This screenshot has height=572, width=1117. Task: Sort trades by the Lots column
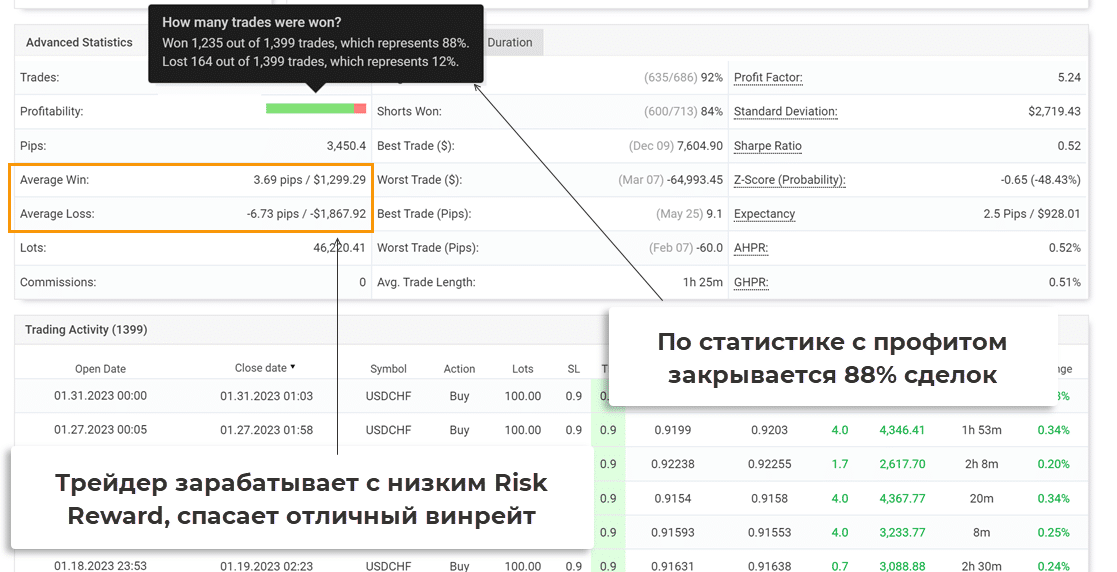[522, 369]
